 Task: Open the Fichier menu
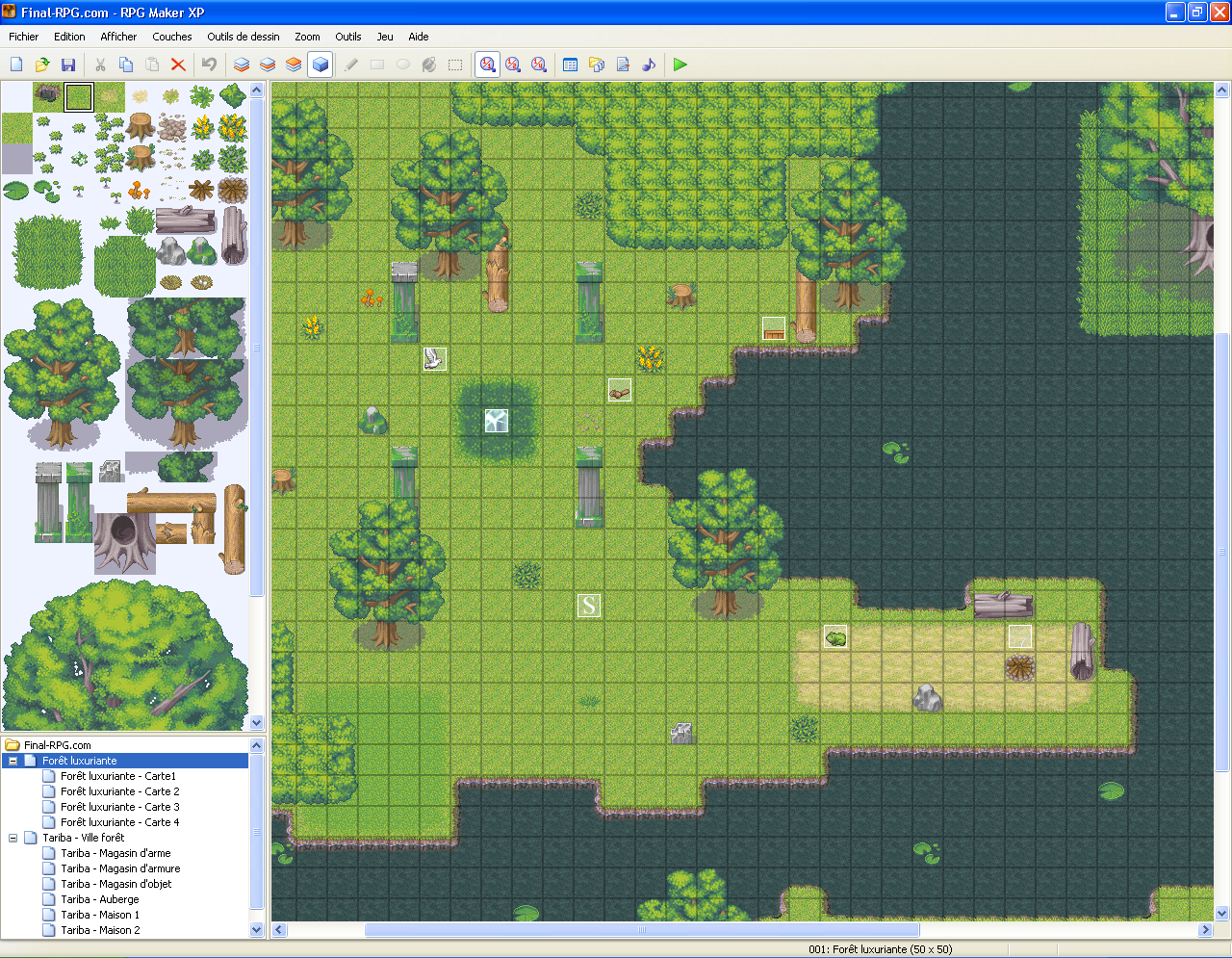click(x=24, y=37)
